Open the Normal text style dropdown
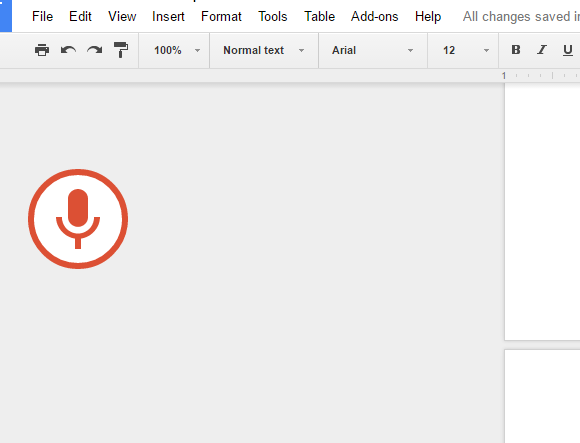Viewport: 580px width, 443px height. [x=264, y=50]
